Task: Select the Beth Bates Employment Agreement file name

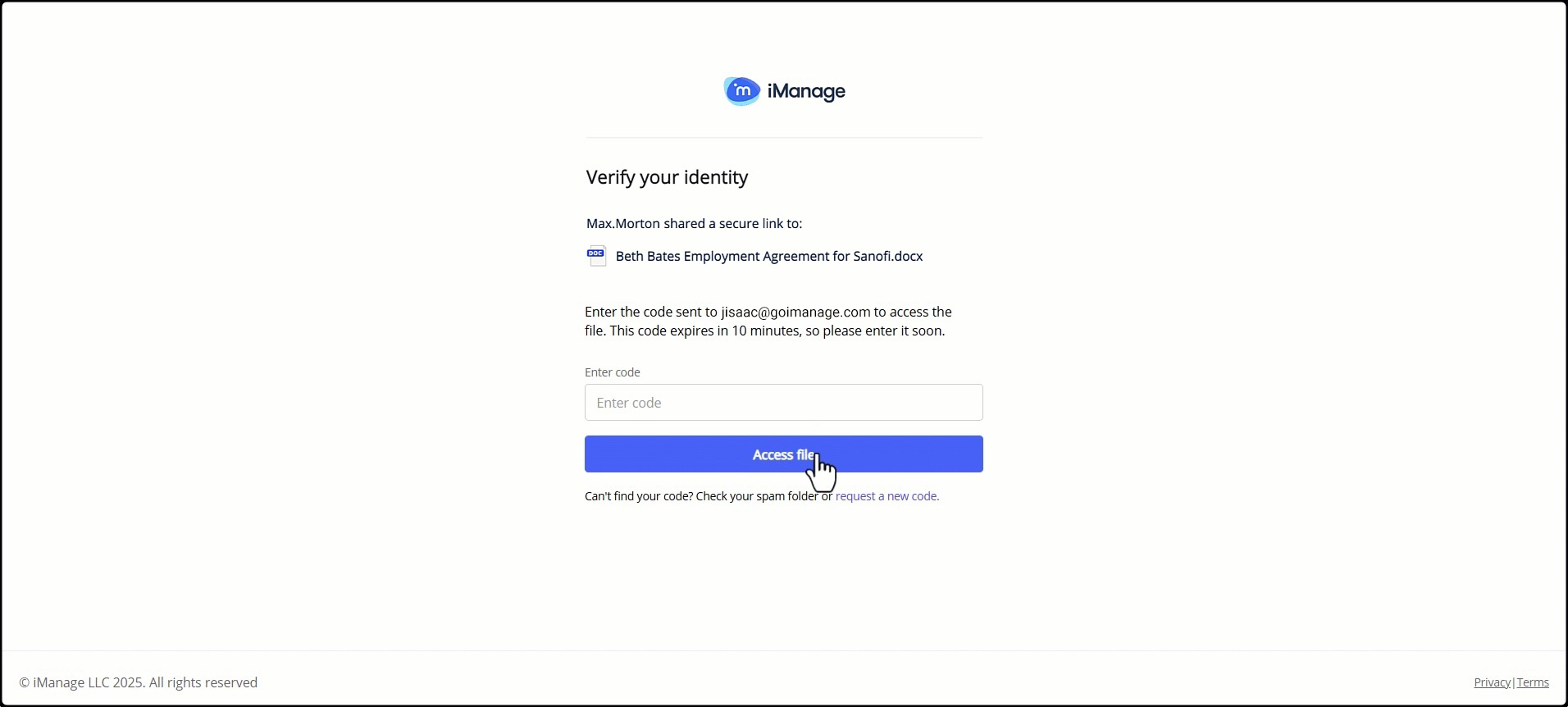Action: [x=769, y=257]
